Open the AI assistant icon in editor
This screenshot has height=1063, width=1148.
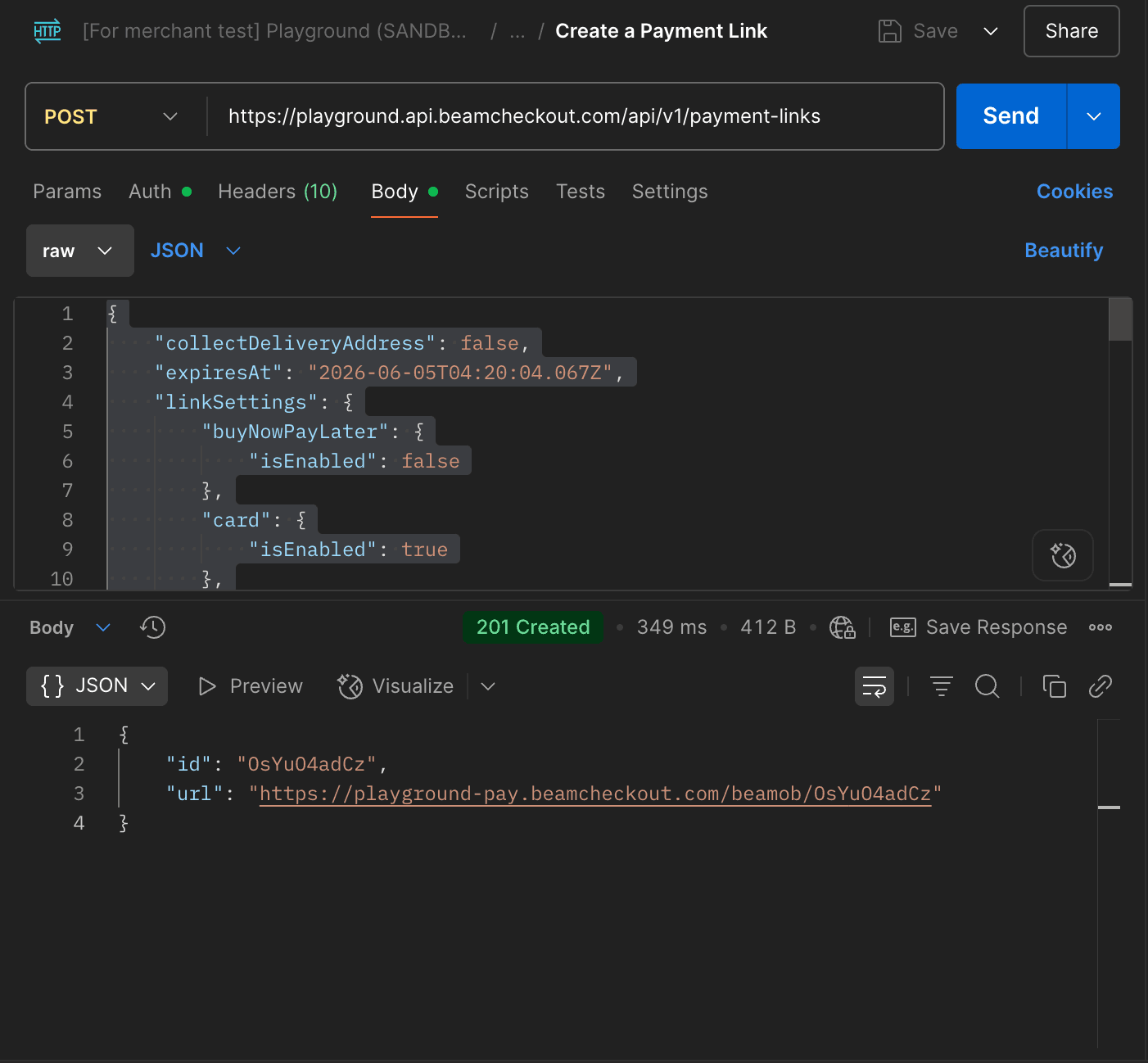click(x=1062, y=555)
